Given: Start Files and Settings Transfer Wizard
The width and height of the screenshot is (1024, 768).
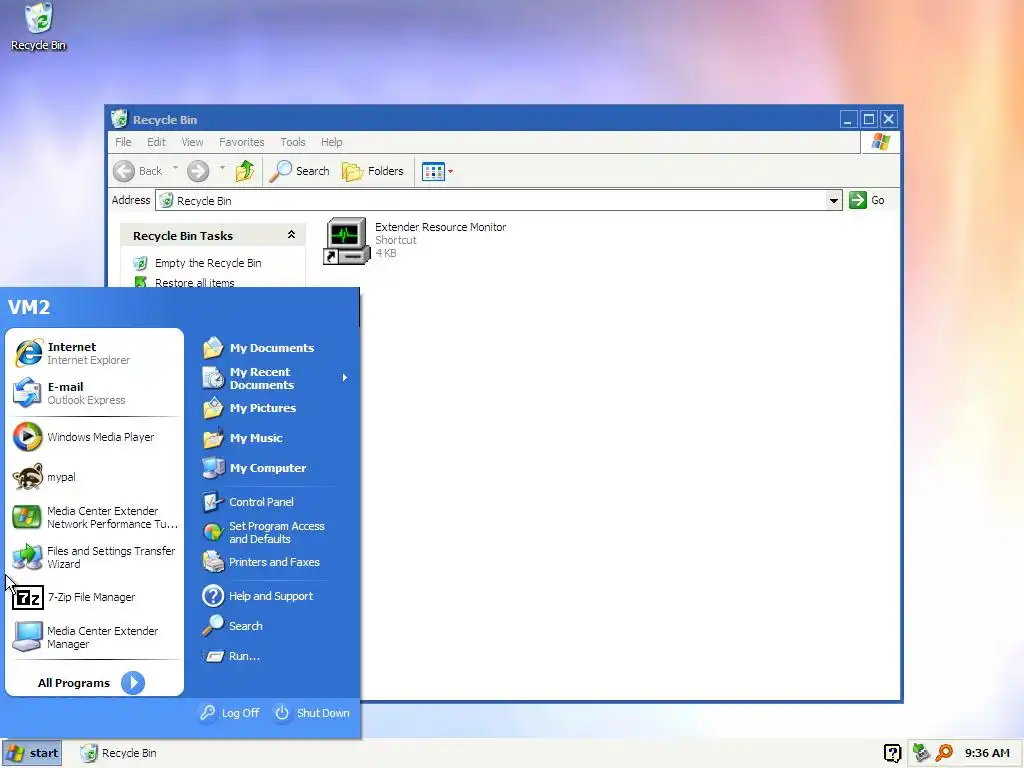Looking at the screenshot, I should point(95,557).
